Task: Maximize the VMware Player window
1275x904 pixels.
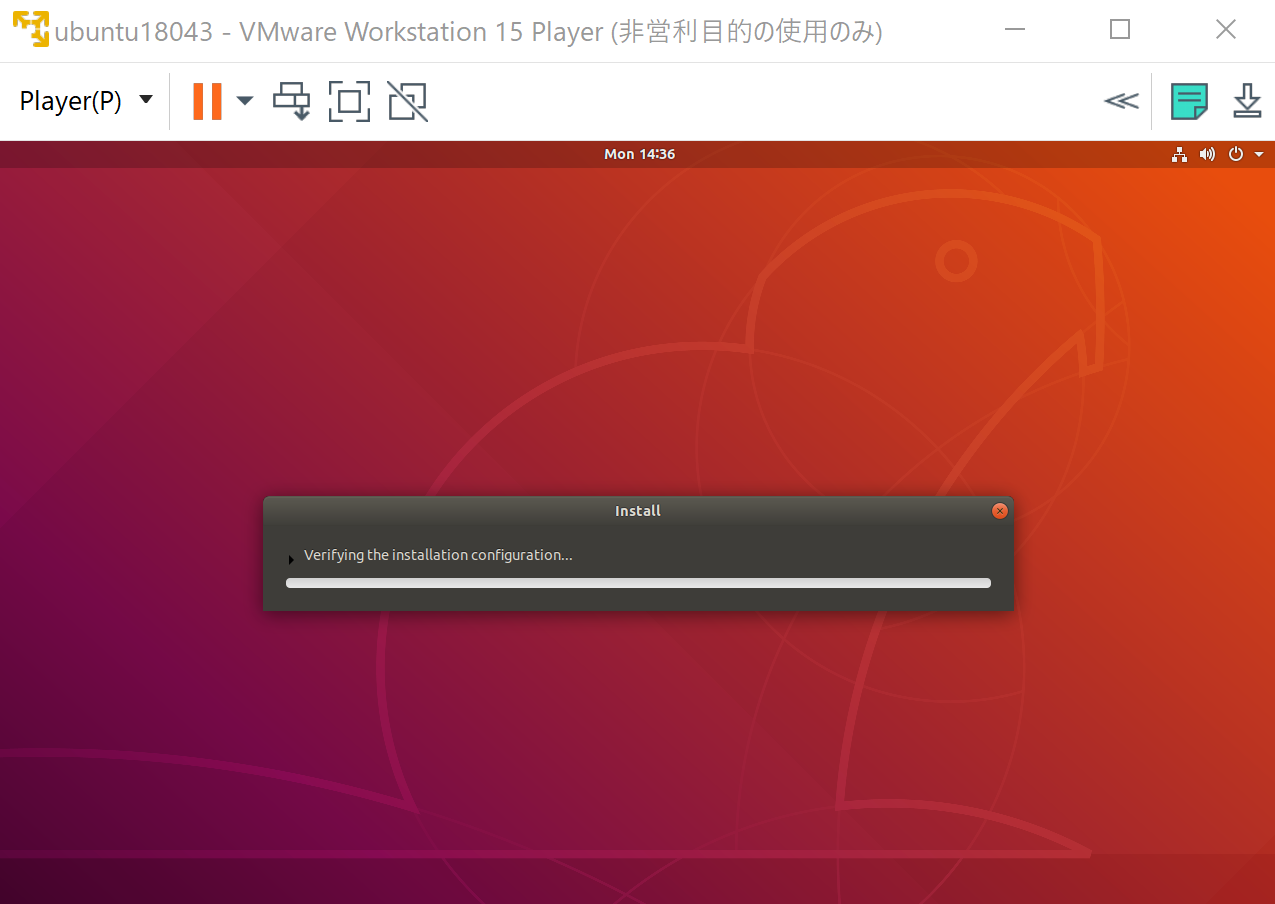Action: click(x=1120, y=30)
